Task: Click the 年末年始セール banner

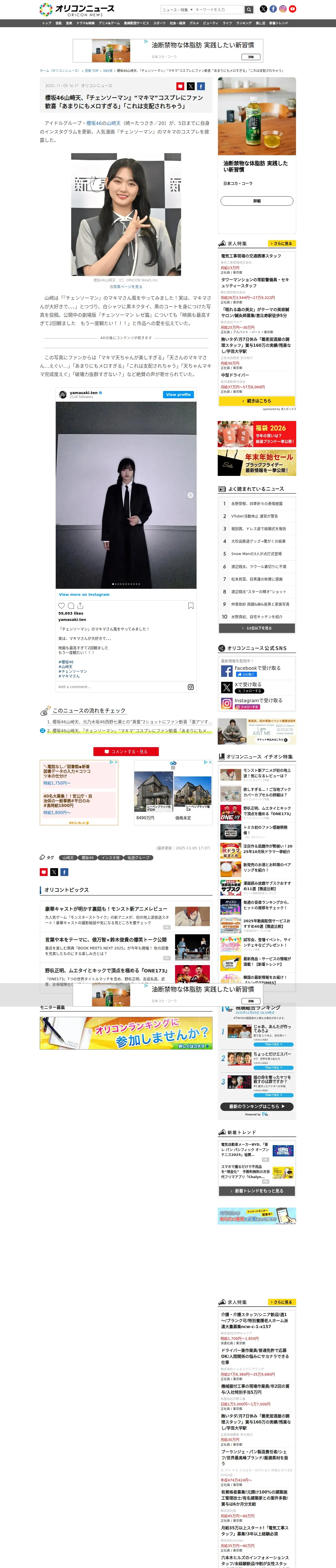Action: click(257, 463)
